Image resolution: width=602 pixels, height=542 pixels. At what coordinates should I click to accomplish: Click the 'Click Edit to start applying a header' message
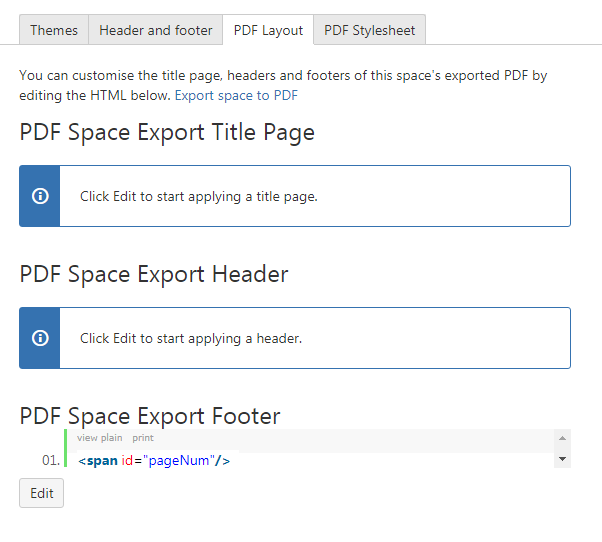[191, 338]
